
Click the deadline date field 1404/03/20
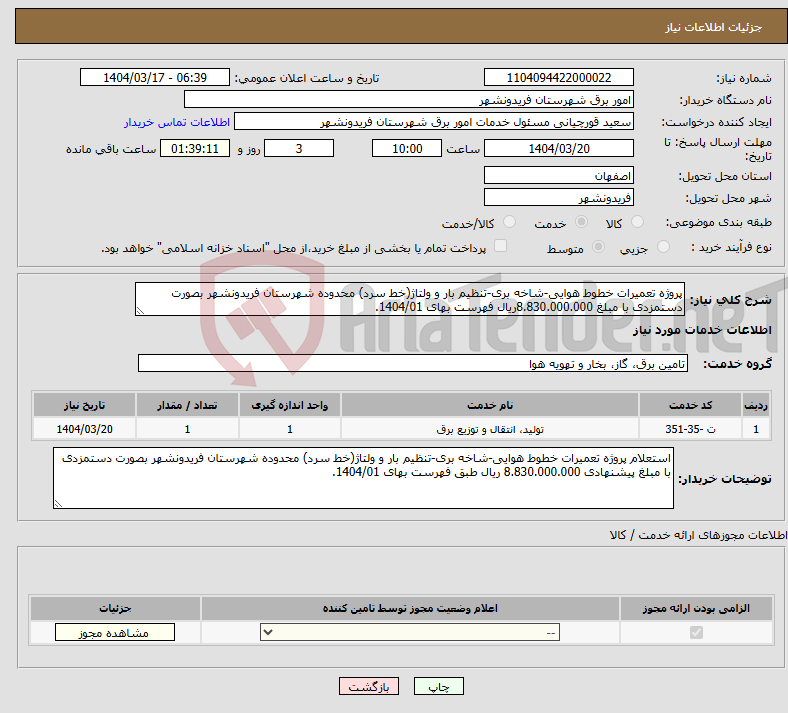tap(558, 148)
